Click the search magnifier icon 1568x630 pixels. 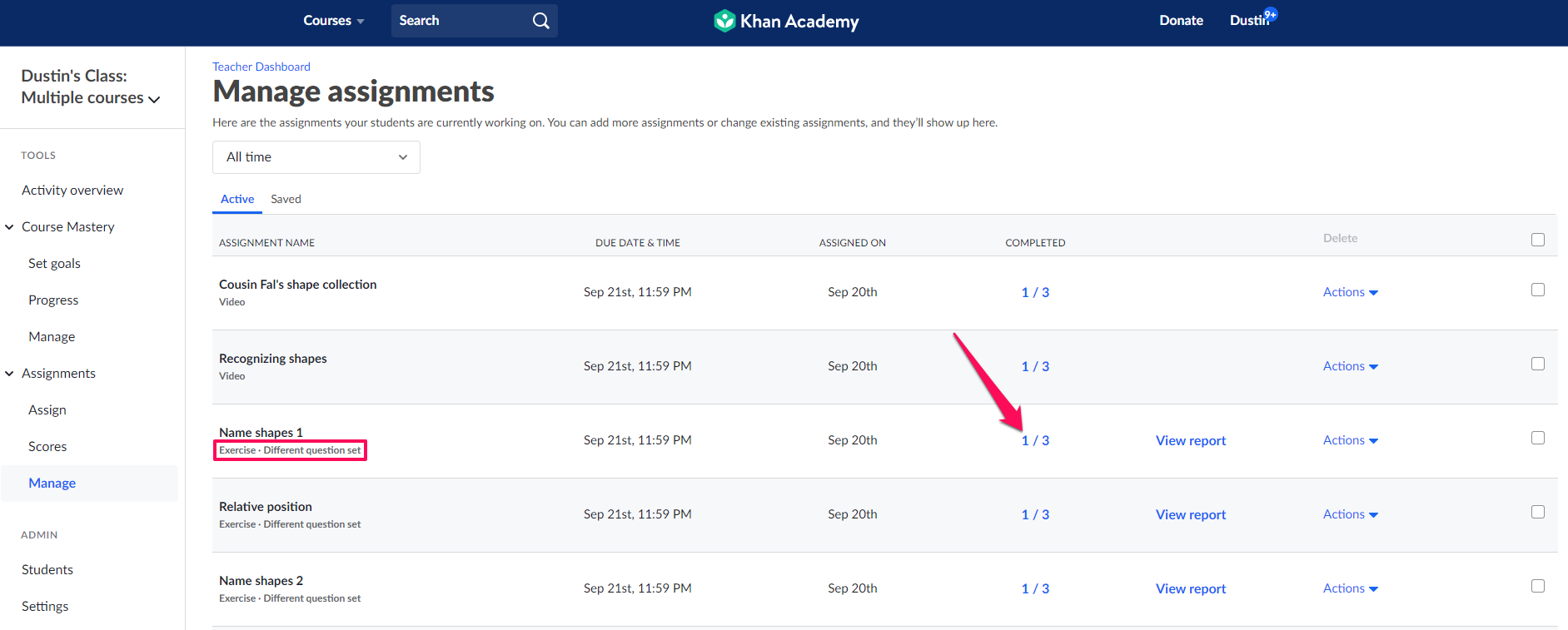541,21
